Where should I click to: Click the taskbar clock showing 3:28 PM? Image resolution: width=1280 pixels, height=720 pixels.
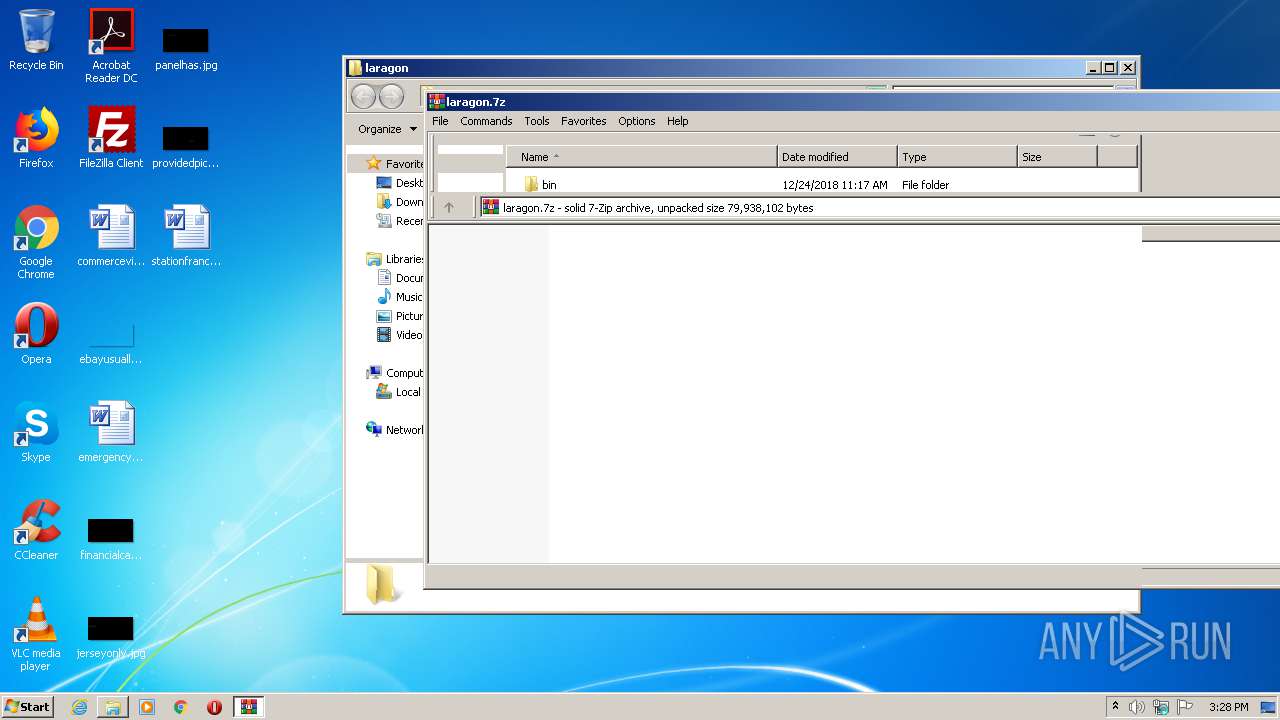[x=1228, y=707]
